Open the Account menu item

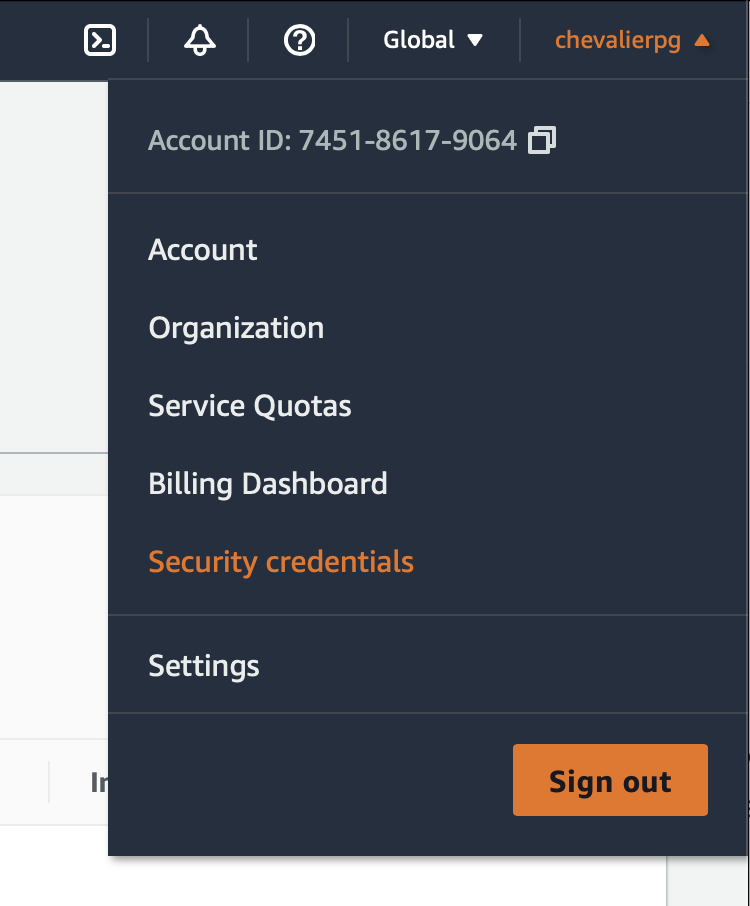tap(202, 250)
